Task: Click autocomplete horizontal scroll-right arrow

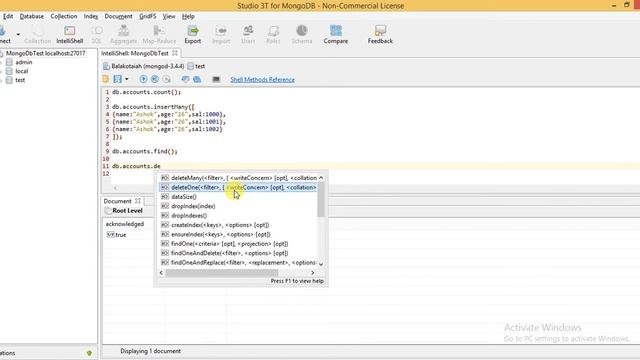Action: tap(313, 273)
